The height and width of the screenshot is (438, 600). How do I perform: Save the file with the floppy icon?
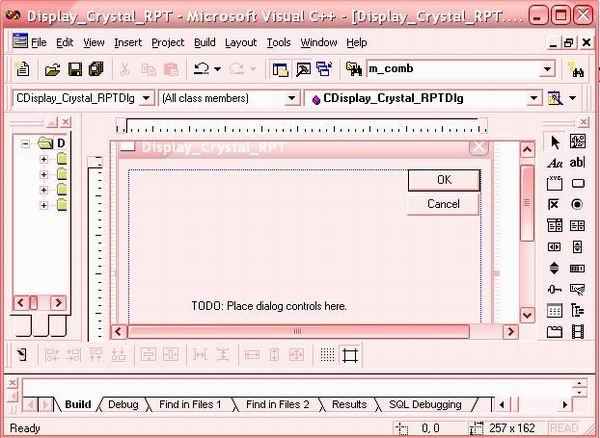[75, 69]
